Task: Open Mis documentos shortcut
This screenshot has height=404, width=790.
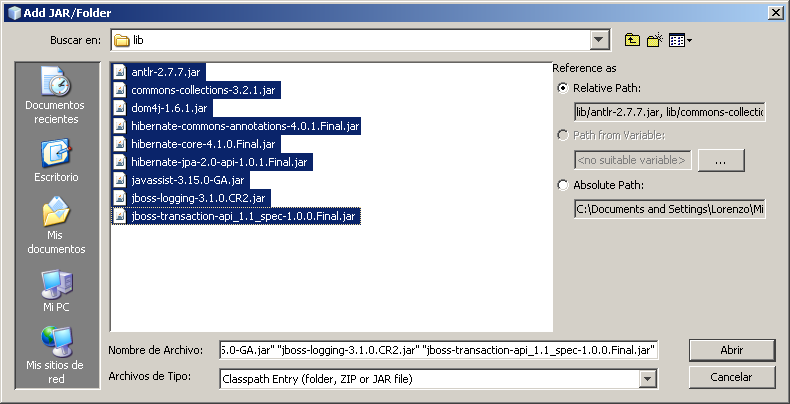Action: coord(56,225)
